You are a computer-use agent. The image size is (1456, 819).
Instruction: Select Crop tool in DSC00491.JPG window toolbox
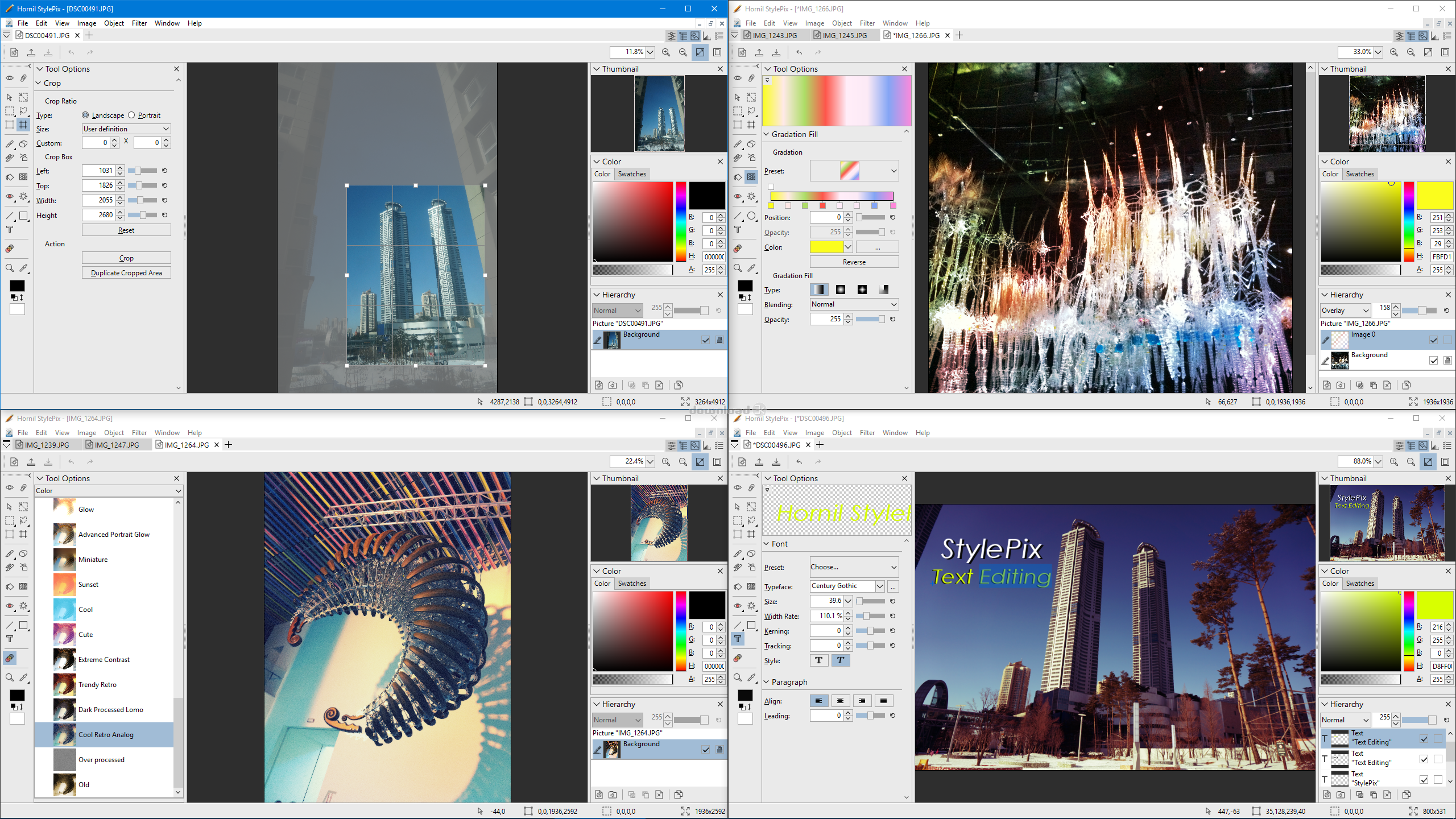pyautogui.click(x=23, y=125)
